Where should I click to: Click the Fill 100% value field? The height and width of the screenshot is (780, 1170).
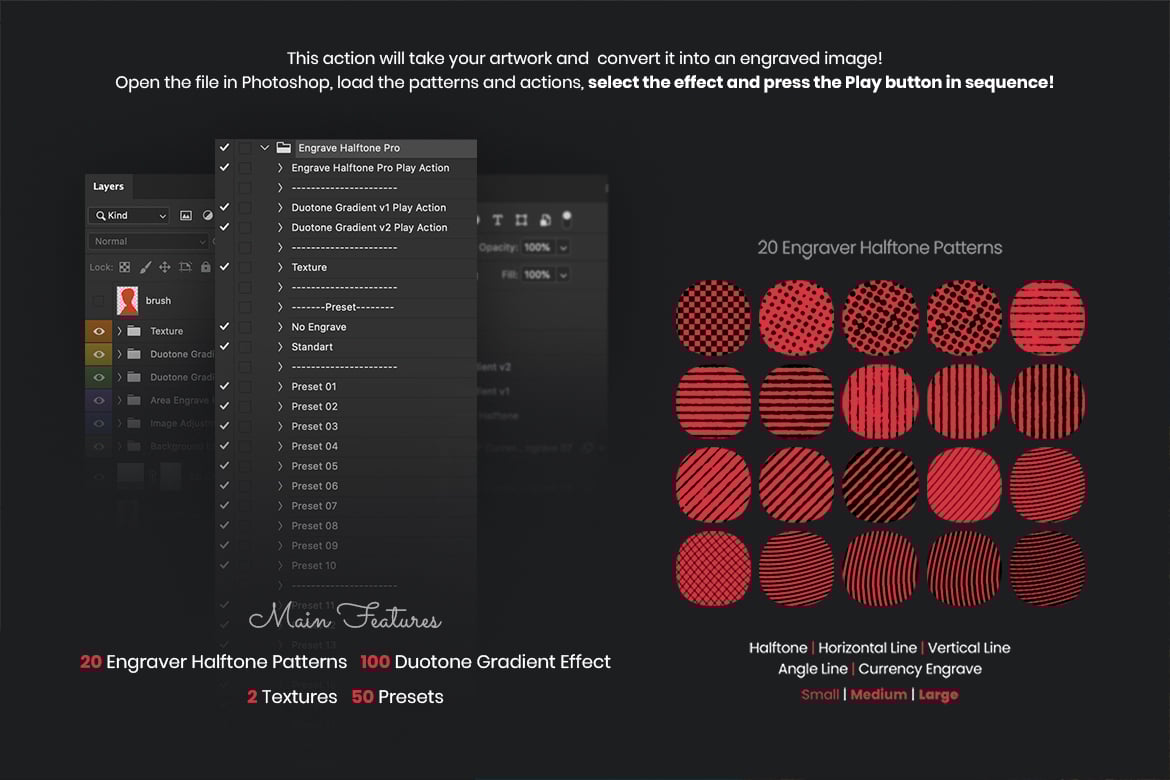(537, 275)
